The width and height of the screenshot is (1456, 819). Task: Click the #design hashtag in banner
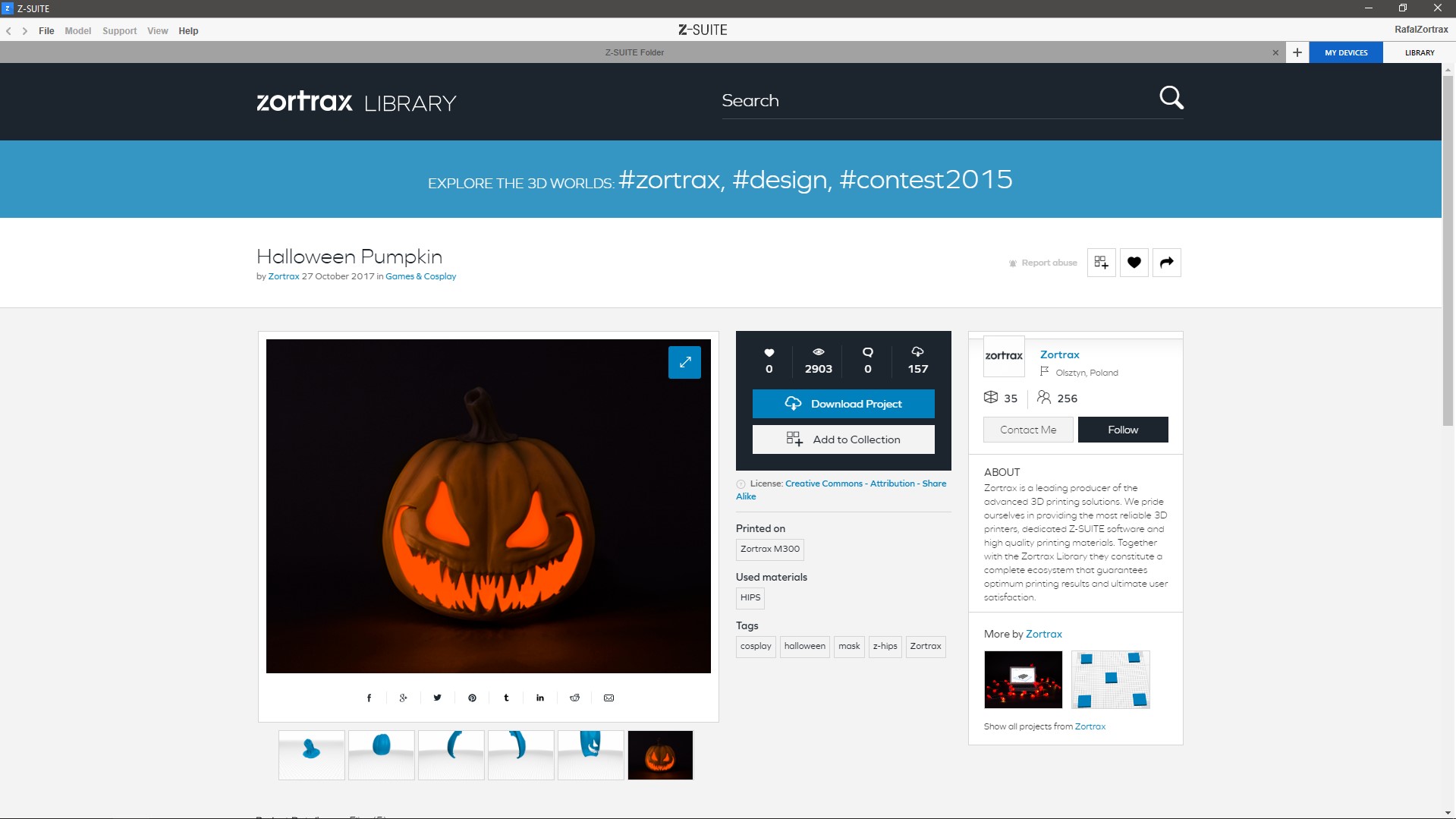(781, 180)
